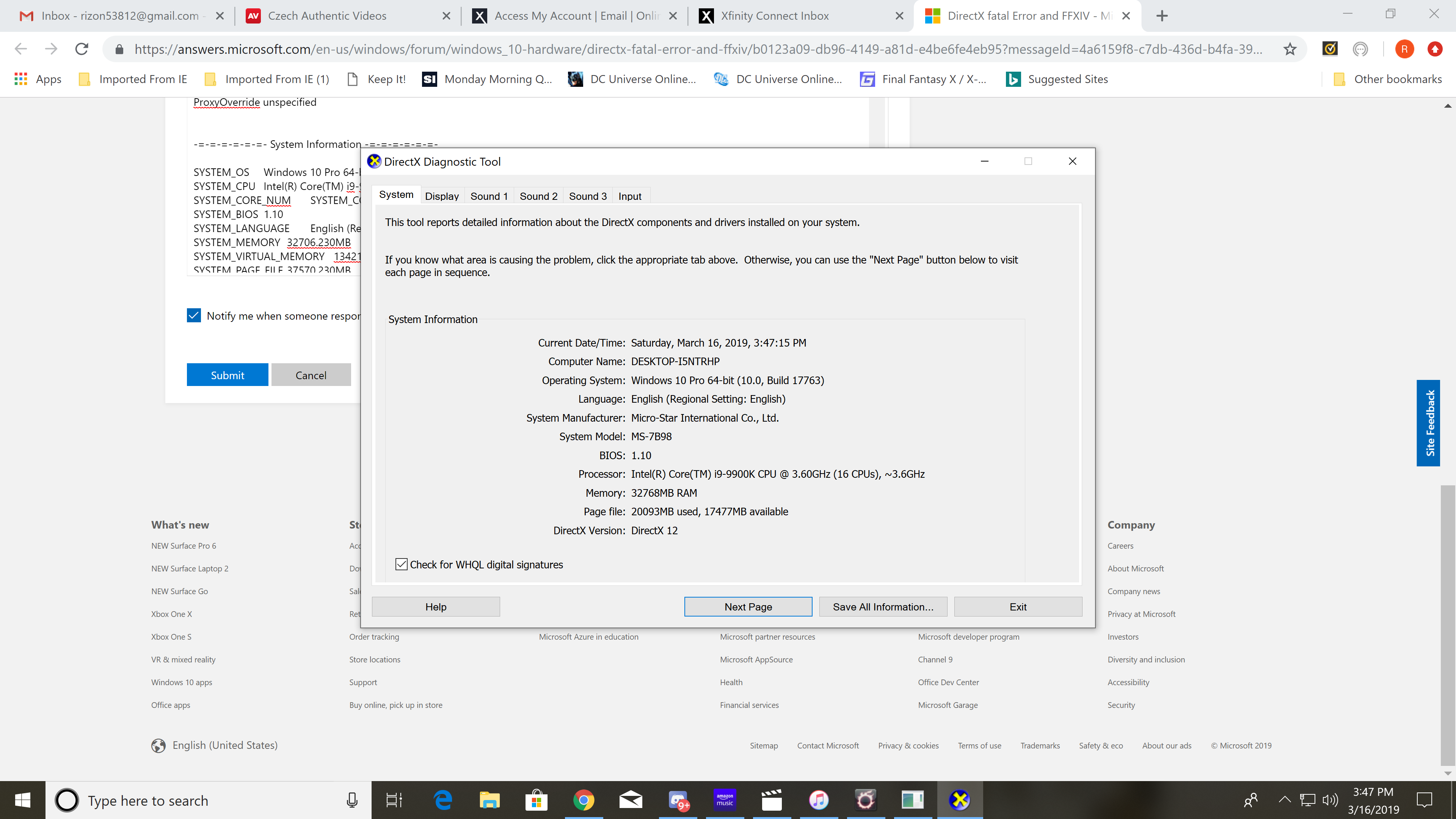
Task: Reload the current page
Action: [82, 49]
